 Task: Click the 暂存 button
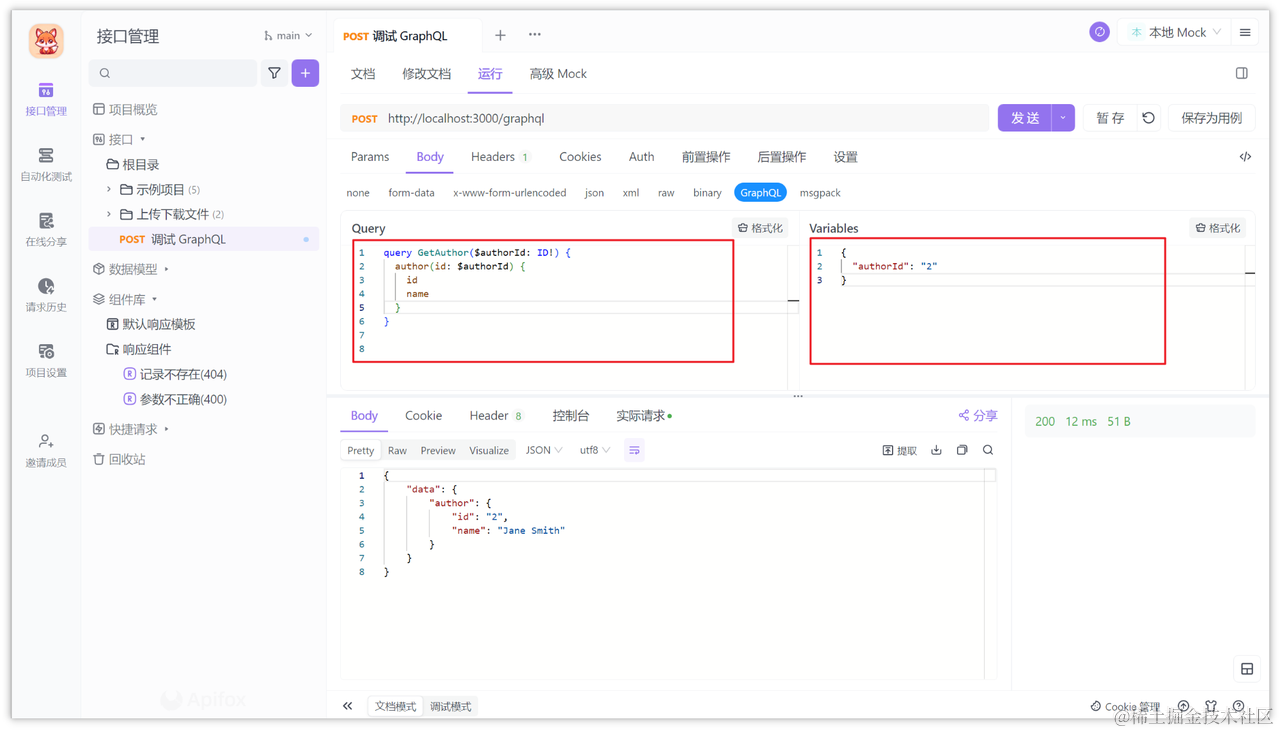(1110, 118)
